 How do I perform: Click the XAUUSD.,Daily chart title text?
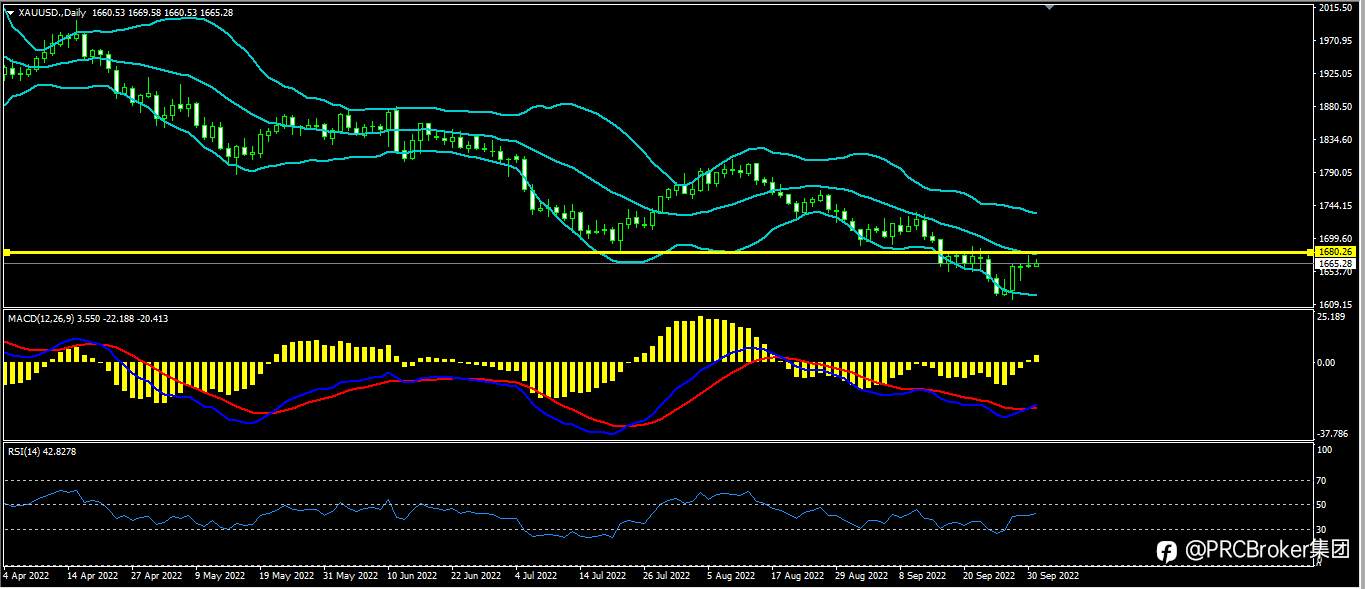click(52, 12)
